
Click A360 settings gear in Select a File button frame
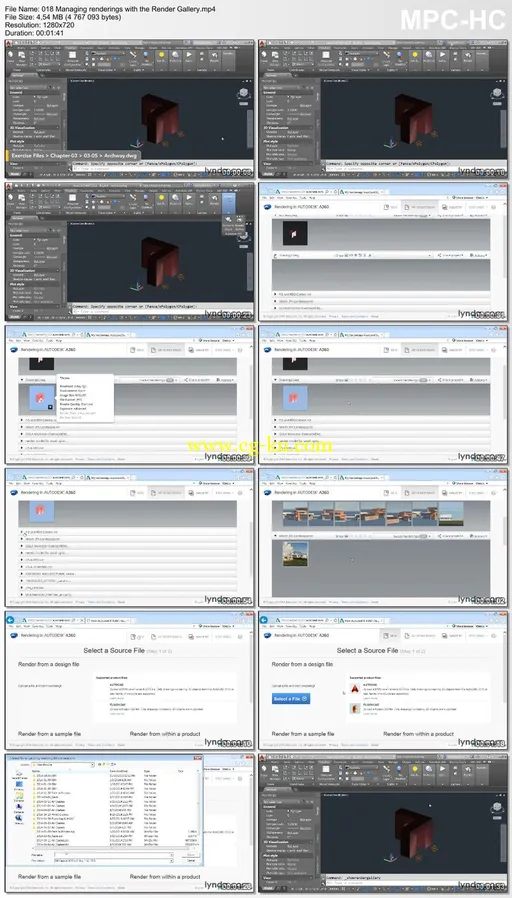[493, 636]
